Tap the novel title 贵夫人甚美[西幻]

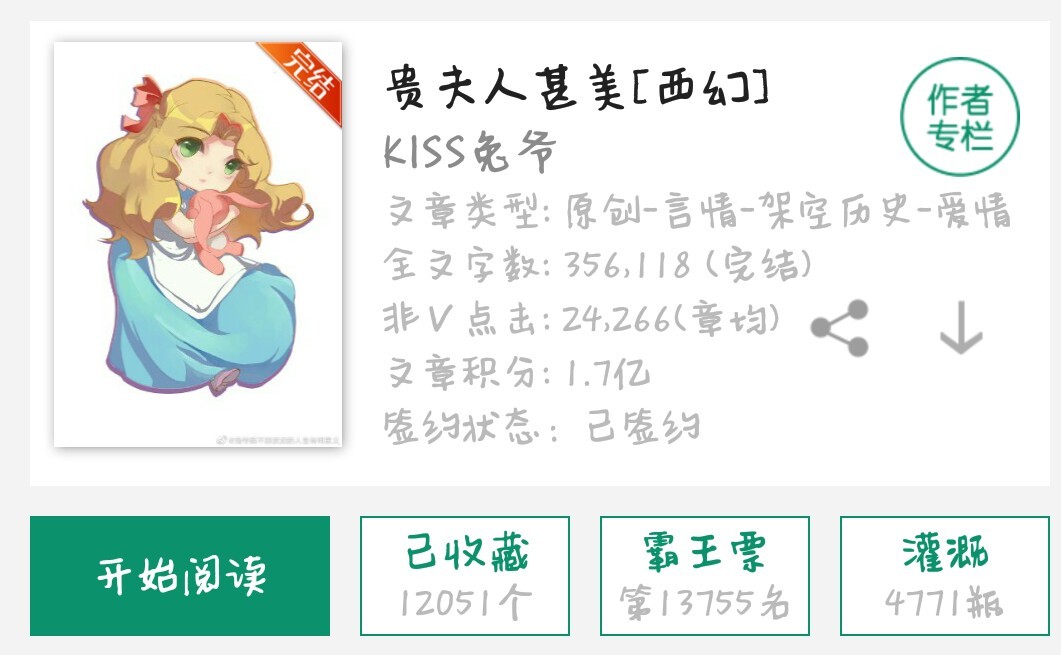click(577, 89)
